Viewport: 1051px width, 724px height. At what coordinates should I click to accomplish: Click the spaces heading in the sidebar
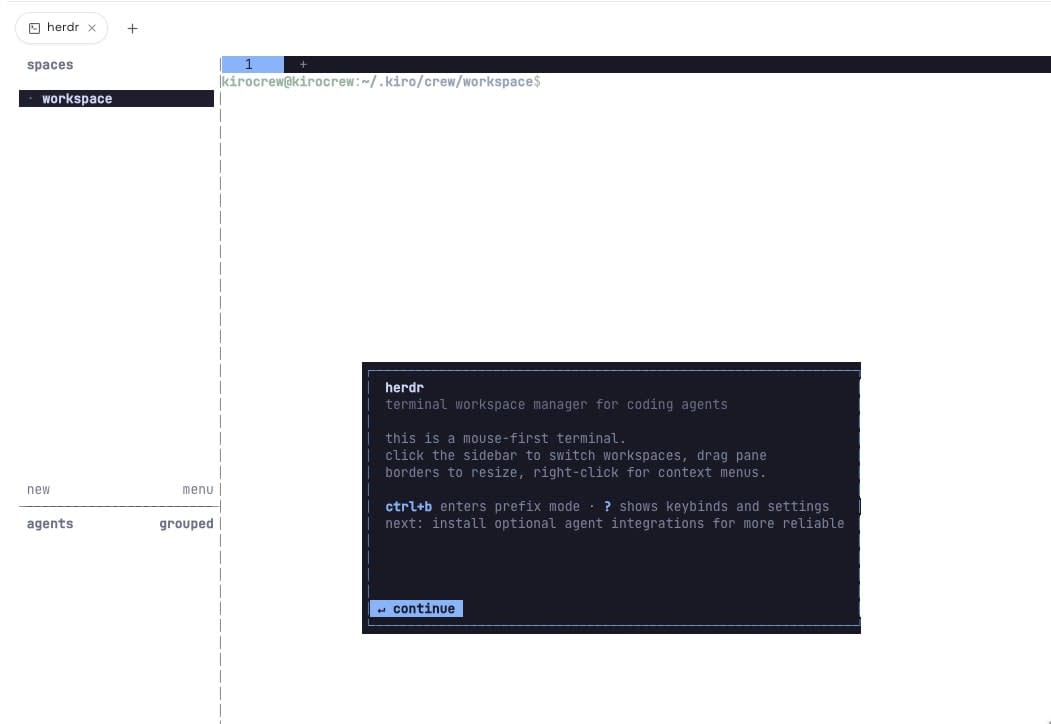tap(50, 65)
